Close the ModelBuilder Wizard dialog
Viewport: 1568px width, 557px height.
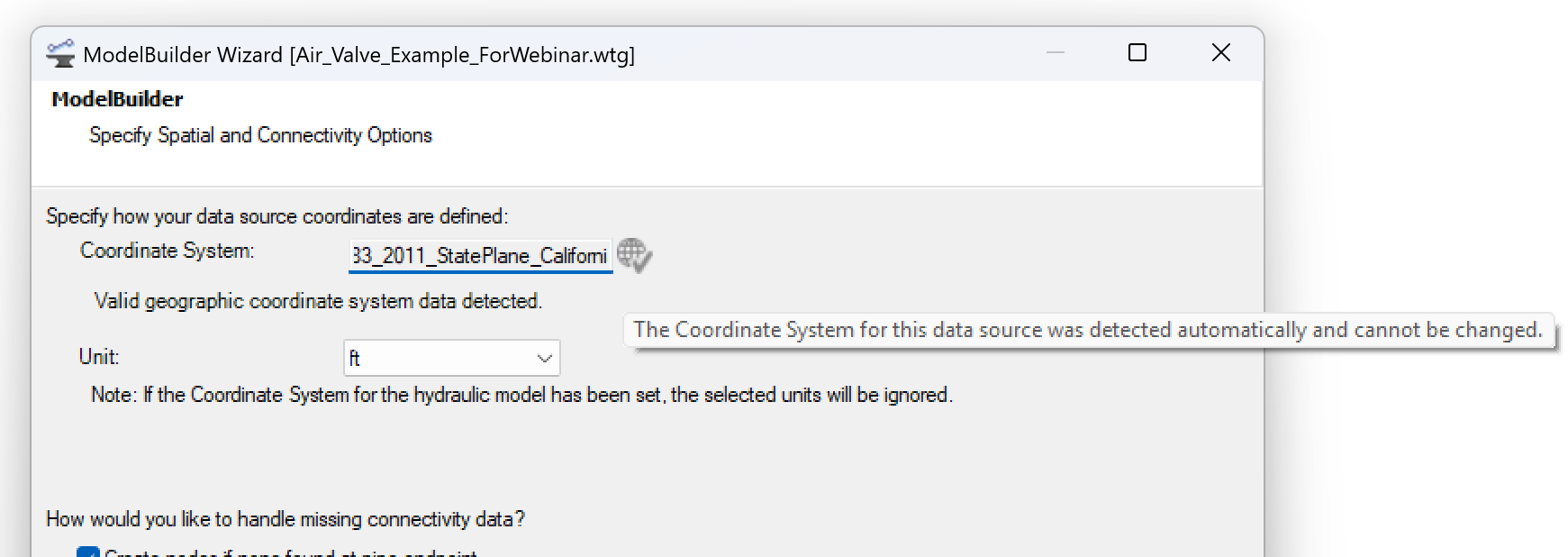point(1221,53)
